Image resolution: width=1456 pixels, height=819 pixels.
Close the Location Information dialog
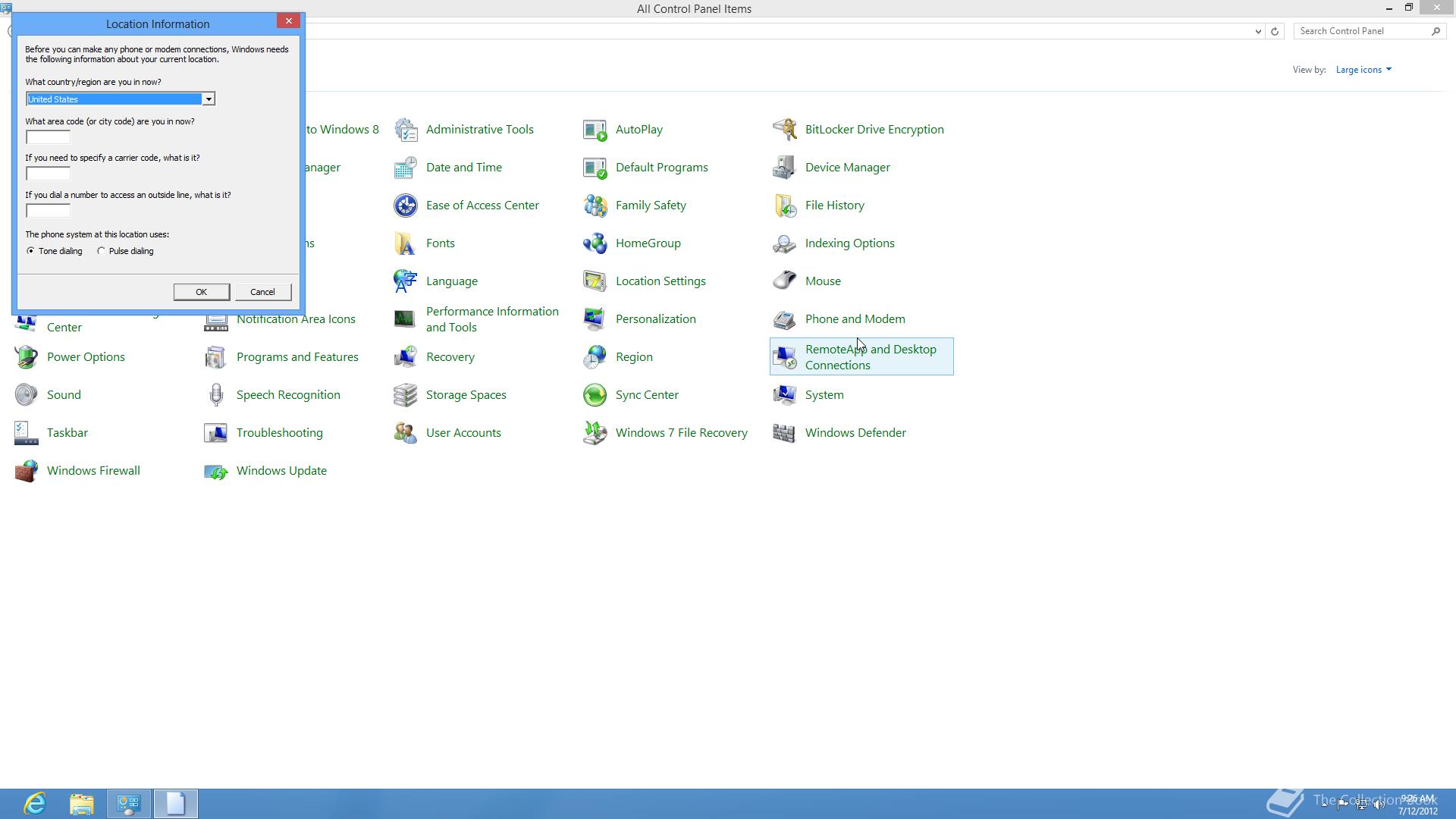tap(289, 21)
